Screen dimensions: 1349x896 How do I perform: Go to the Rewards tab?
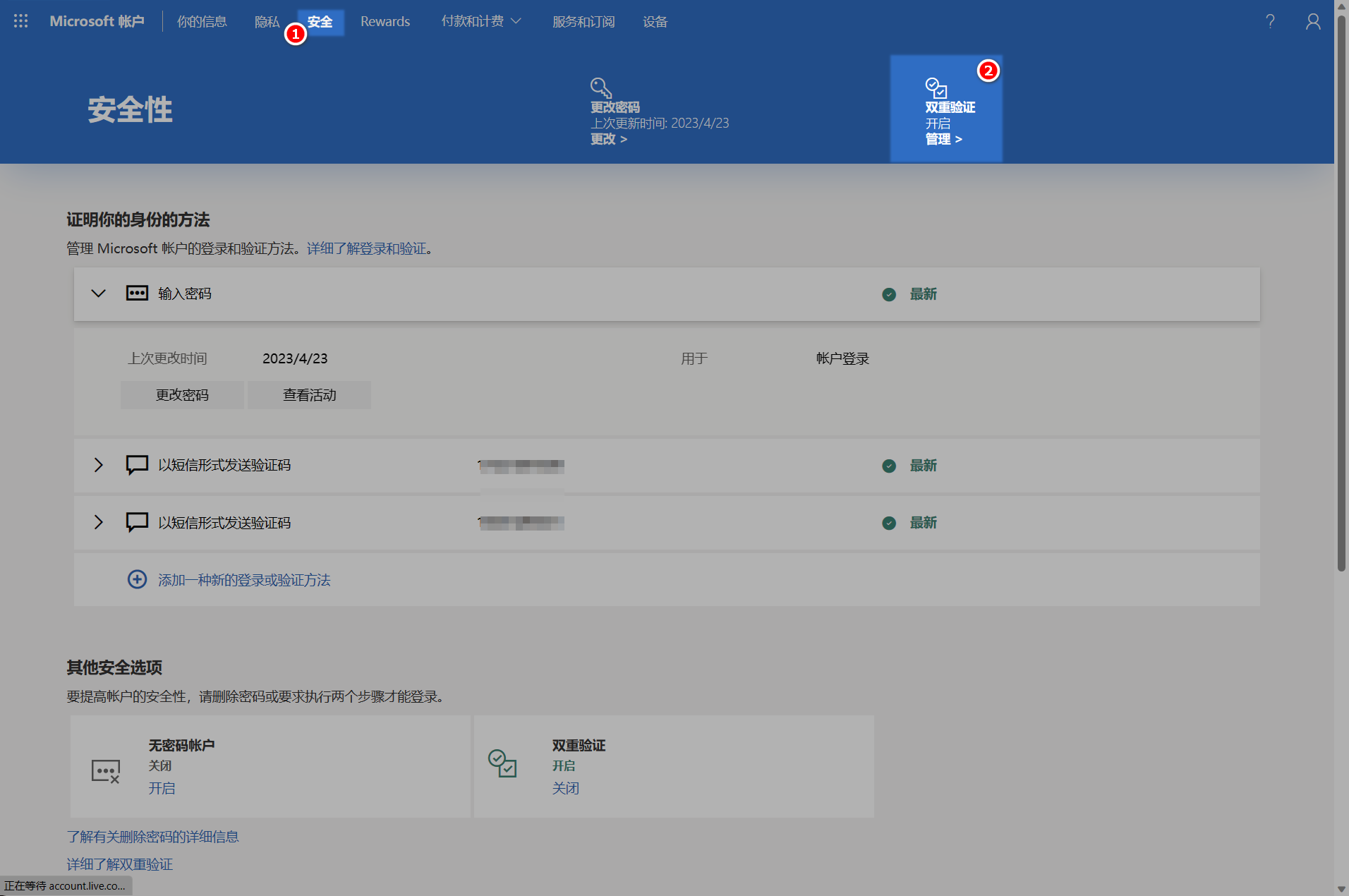tap(385, 22)
